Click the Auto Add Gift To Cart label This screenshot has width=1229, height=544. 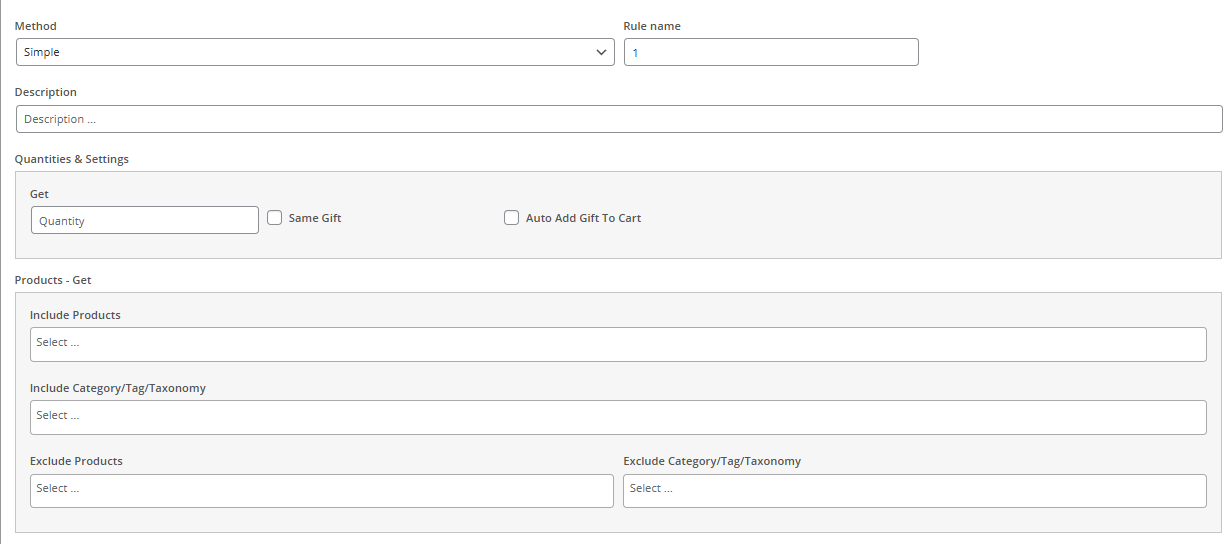tap(583, 218)
